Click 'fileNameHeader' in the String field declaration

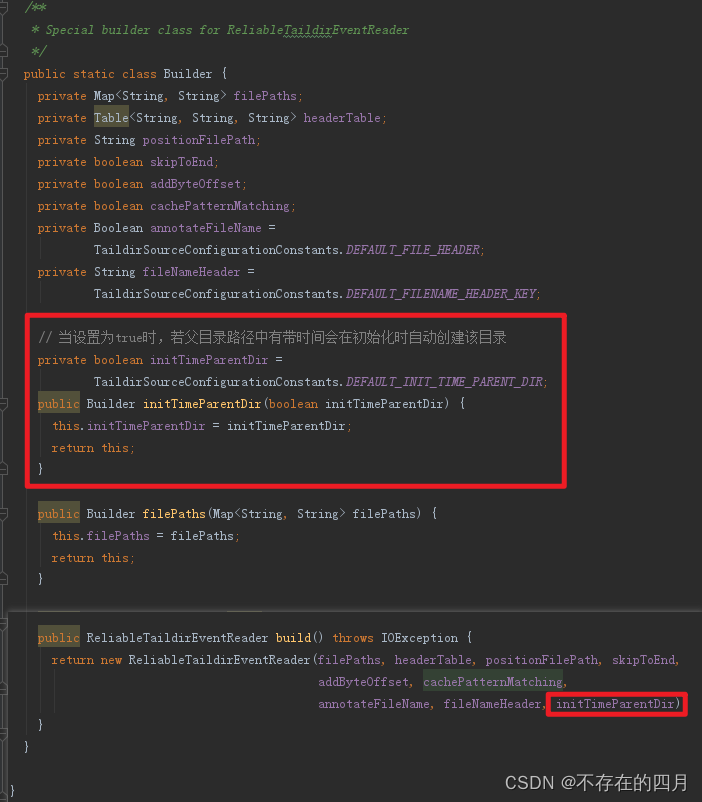pyautogui.click(x=191, y=272)
